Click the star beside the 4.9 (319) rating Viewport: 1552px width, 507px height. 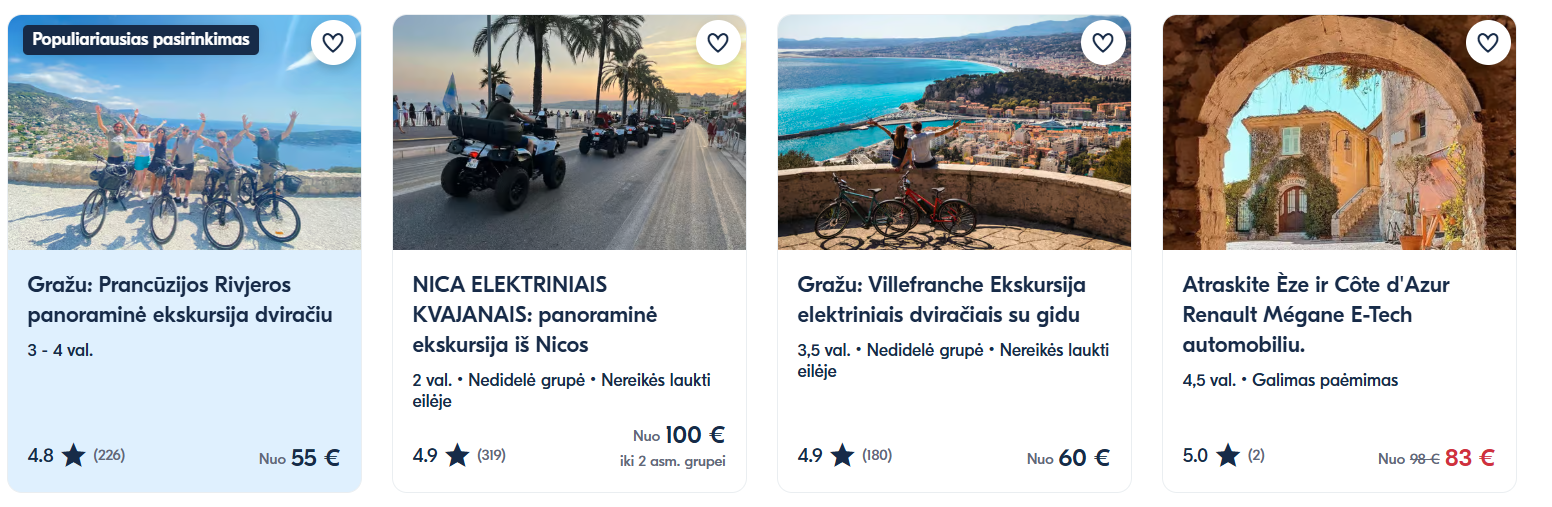click(x=457, y=456)
